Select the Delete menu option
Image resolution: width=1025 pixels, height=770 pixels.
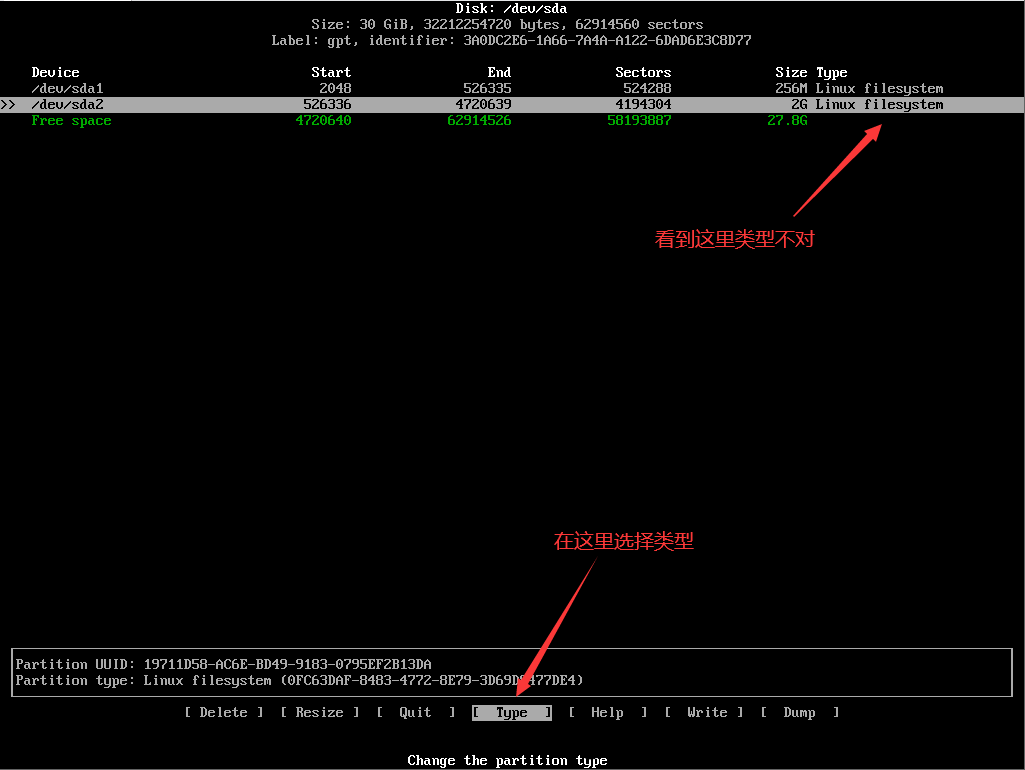coord(224,712)
